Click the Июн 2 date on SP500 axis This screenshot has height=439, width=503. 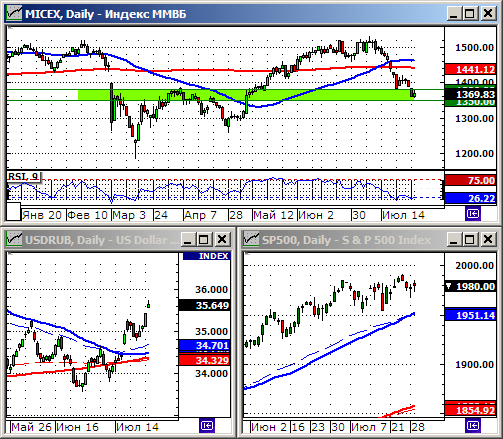(269, 427)
